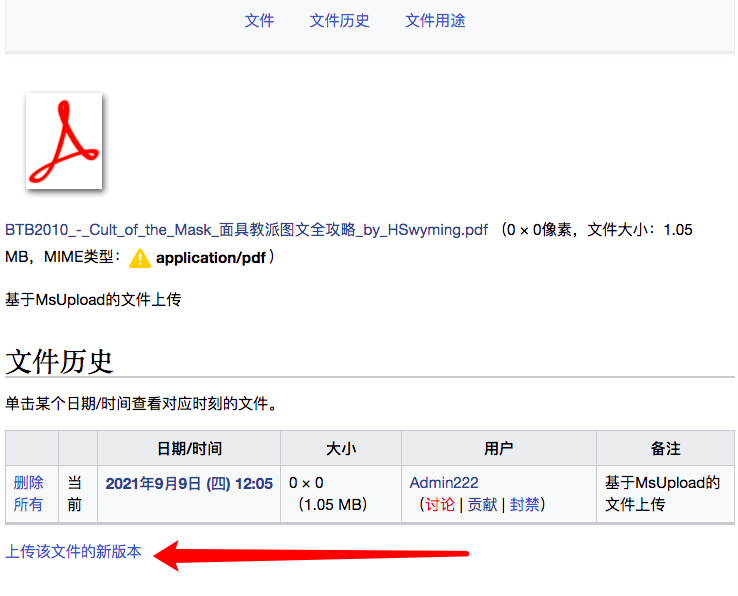Select the 文件历史 section heading

[x=59, y=362]
